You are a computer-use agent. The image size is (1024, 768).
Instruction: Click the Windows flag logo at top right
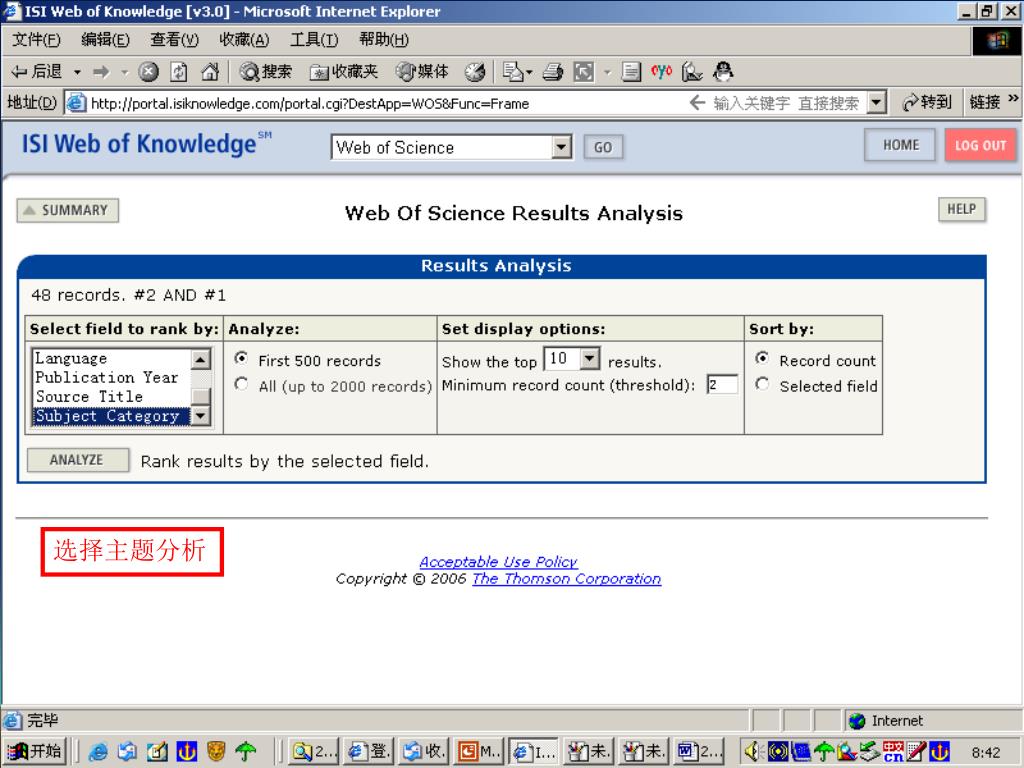tap(997, 41)
